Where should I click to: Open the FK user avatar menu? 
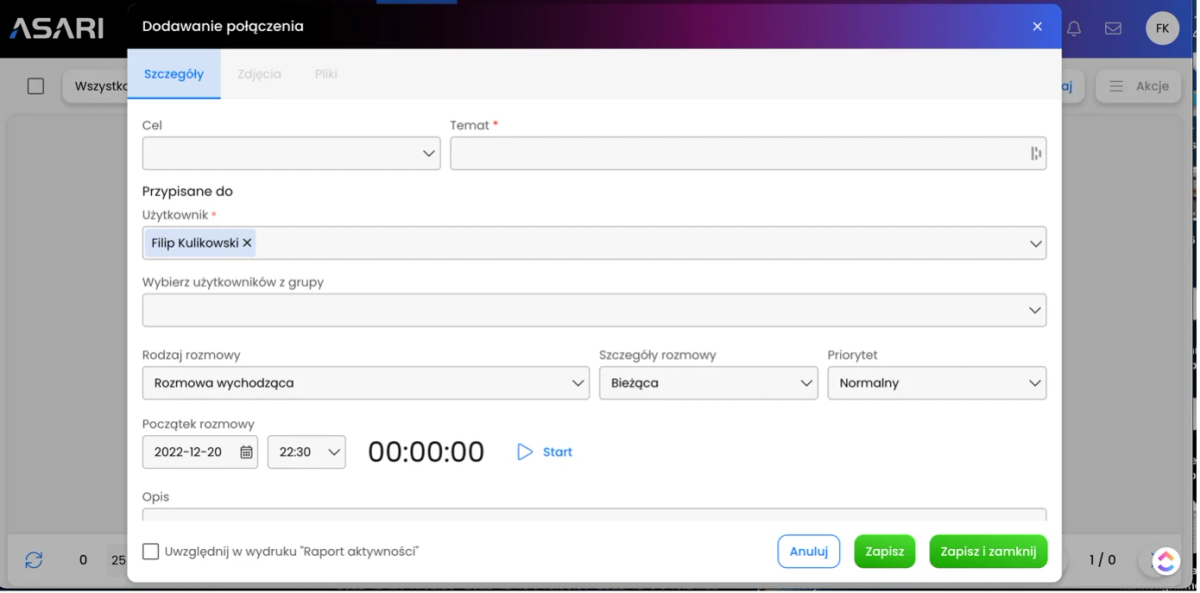pyautogui.click(x=1162, y=28)
